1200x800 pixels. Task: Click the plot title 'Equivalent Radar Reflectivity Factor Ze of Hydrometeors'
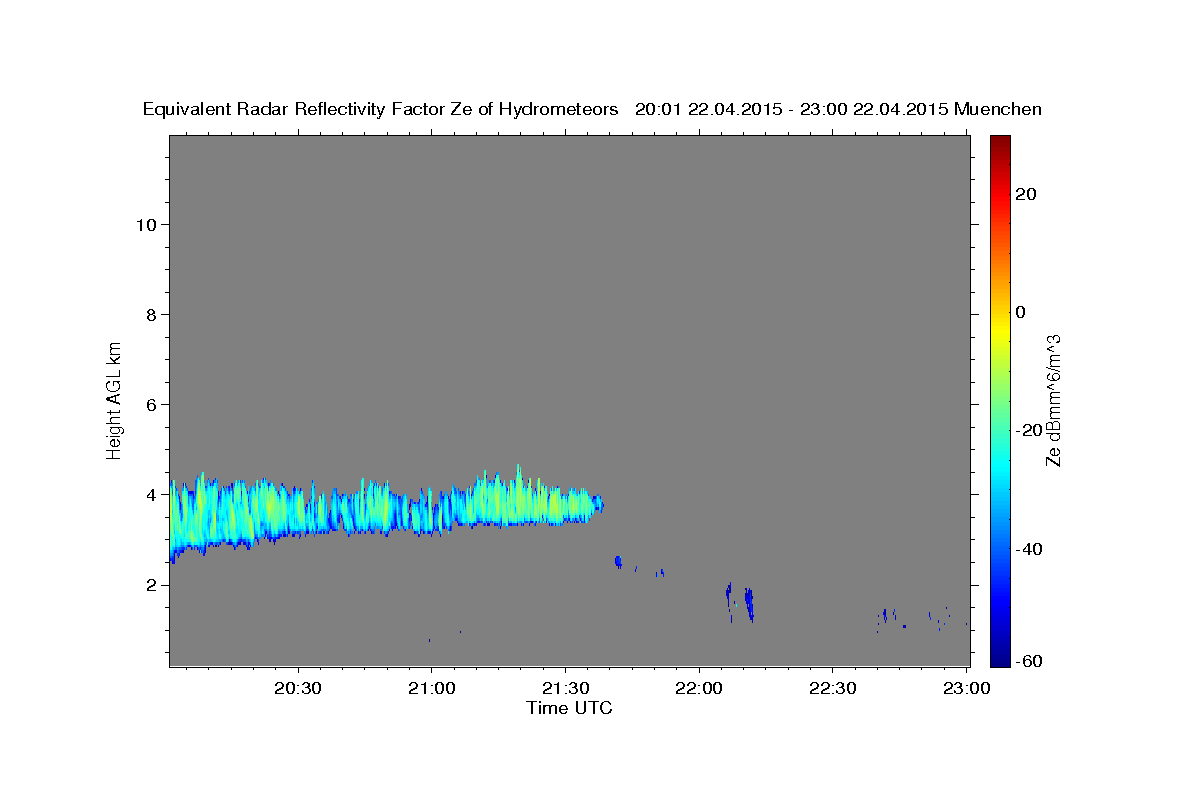(x=381, y=109)
